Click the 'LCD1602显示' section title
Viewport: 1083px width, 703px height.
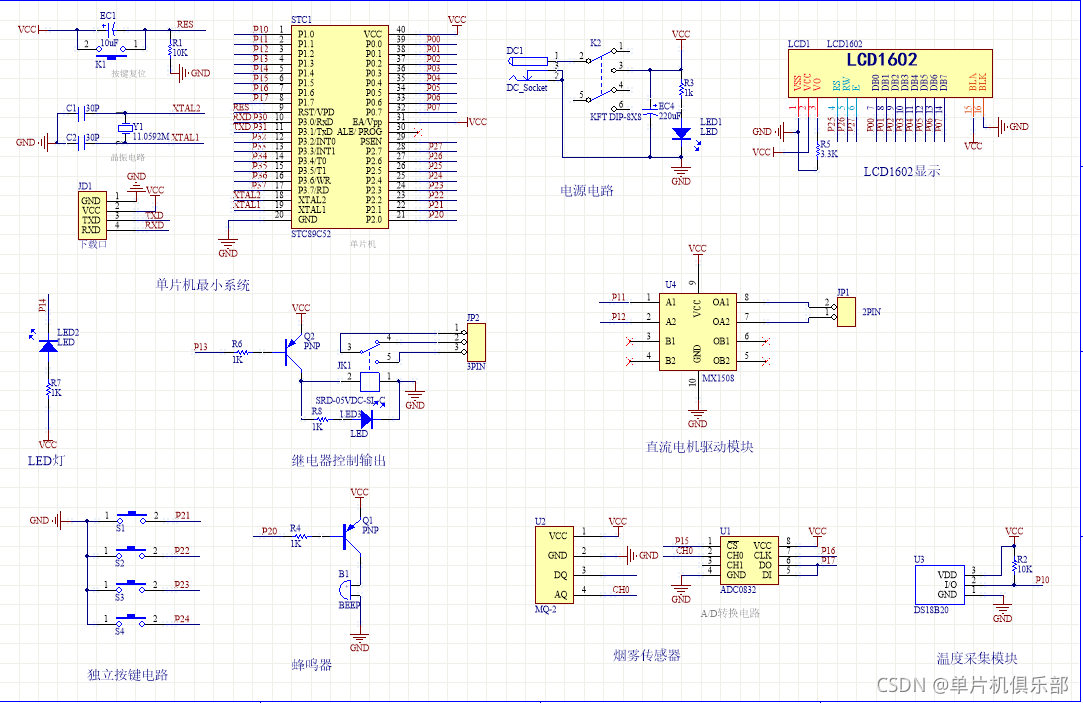pos(901,171)
